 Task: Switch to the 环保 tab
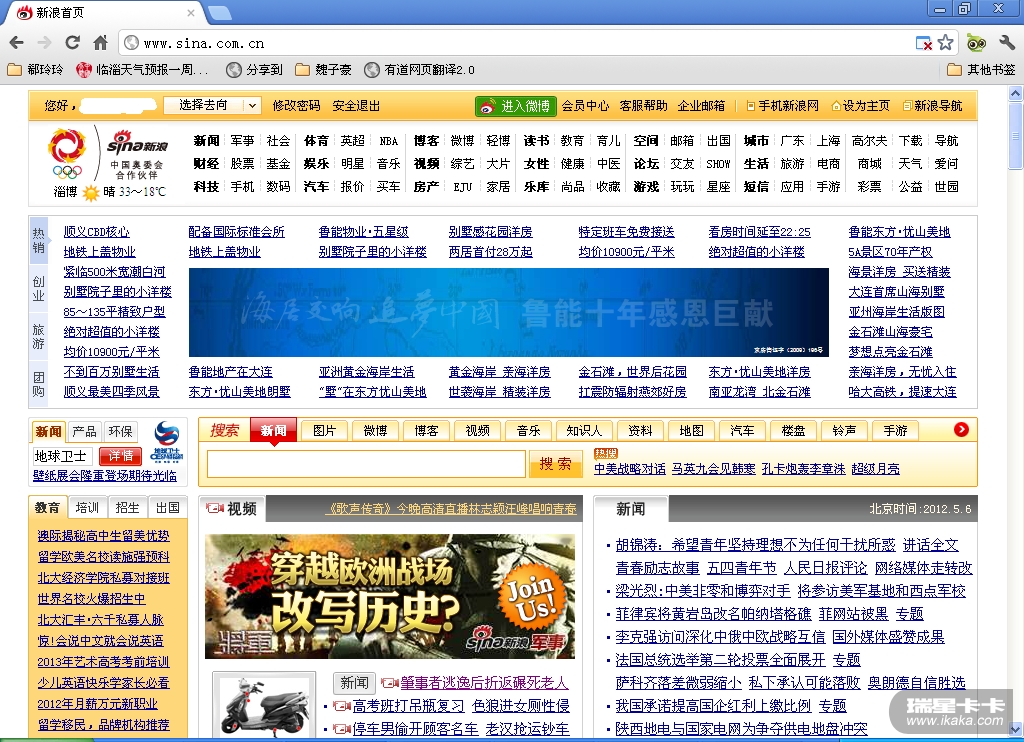click(x=121, y=432)
